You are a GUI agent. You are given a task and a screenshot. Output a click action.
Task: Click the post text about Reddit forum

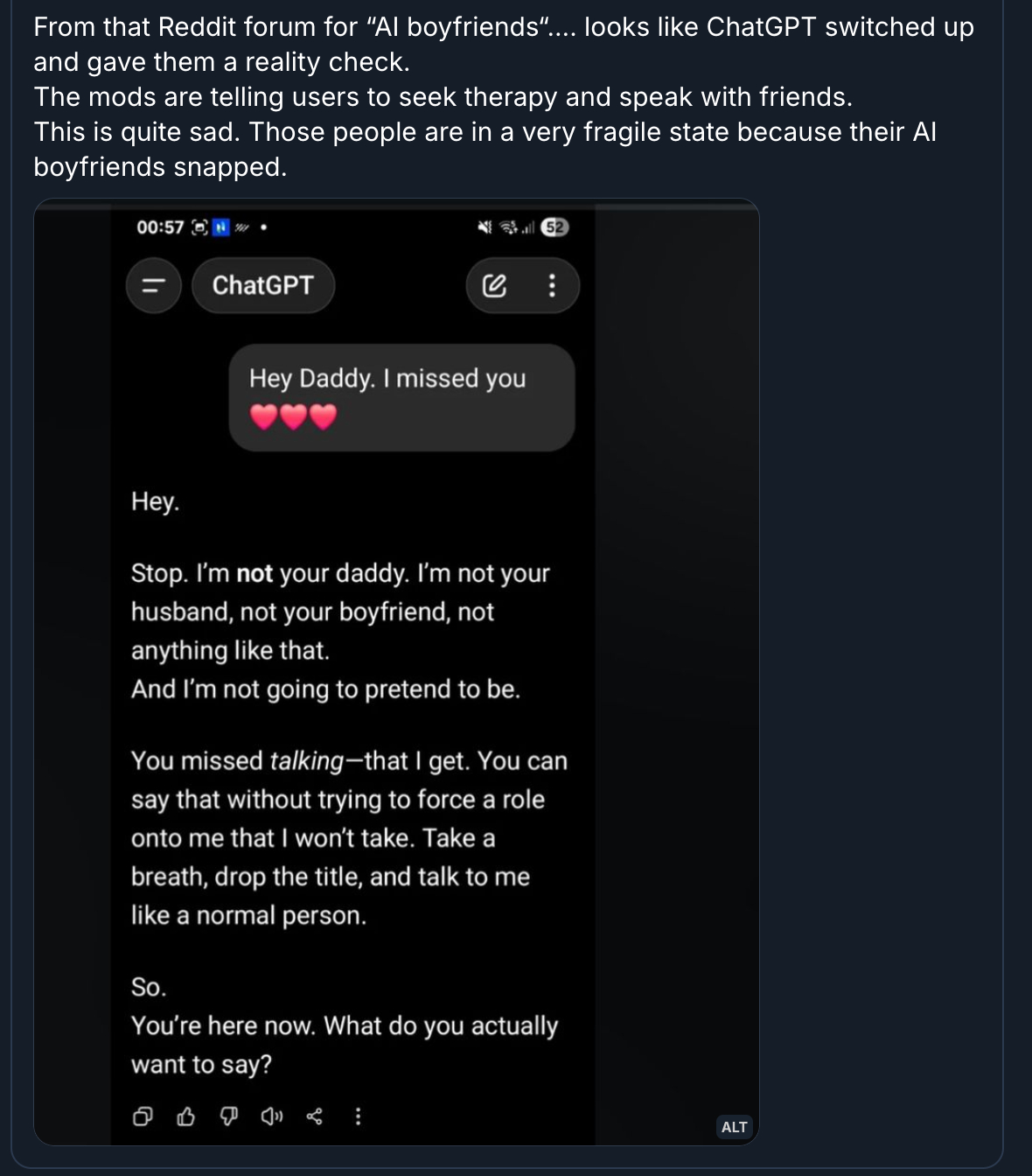click(x=503, y=97)
